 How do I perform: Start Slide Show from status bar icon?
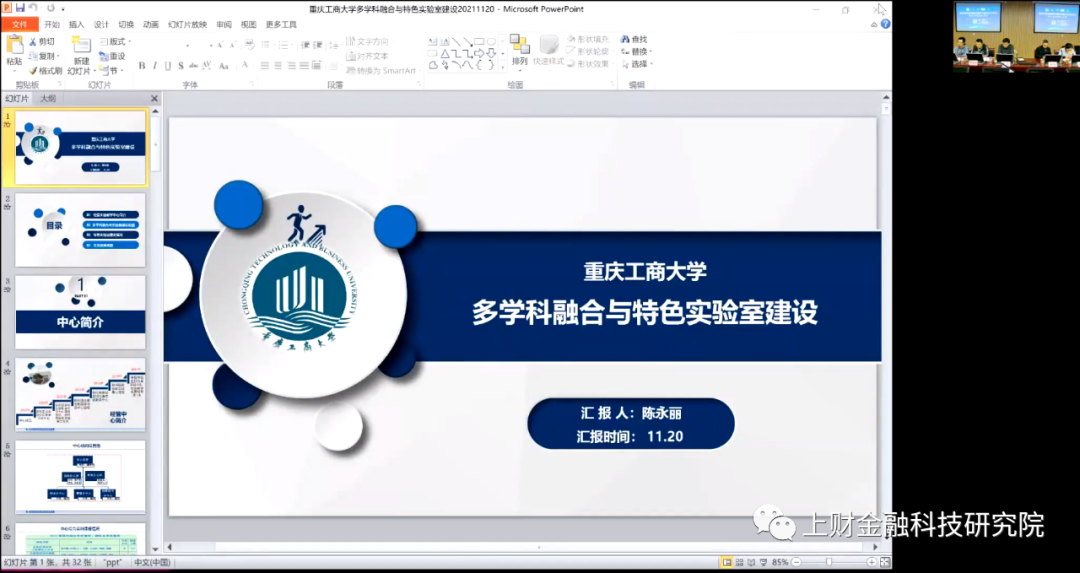click(x=763, y=563)
